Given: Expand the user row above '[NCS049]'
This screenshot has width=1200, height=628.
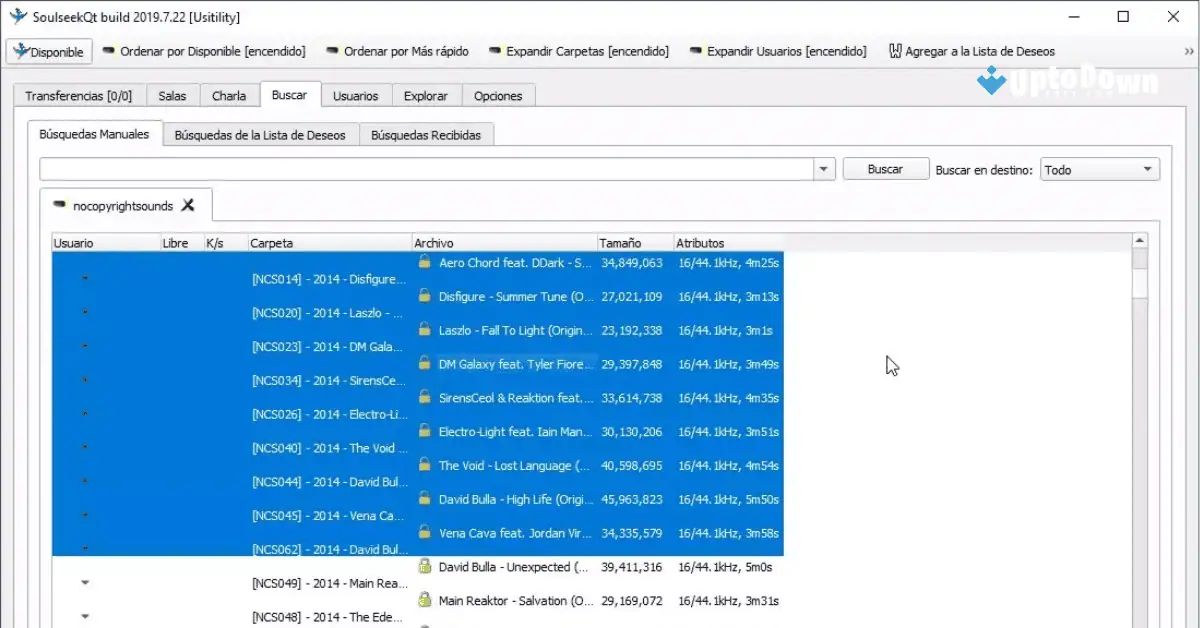Looking at the screenshot, I should (86, 583).
